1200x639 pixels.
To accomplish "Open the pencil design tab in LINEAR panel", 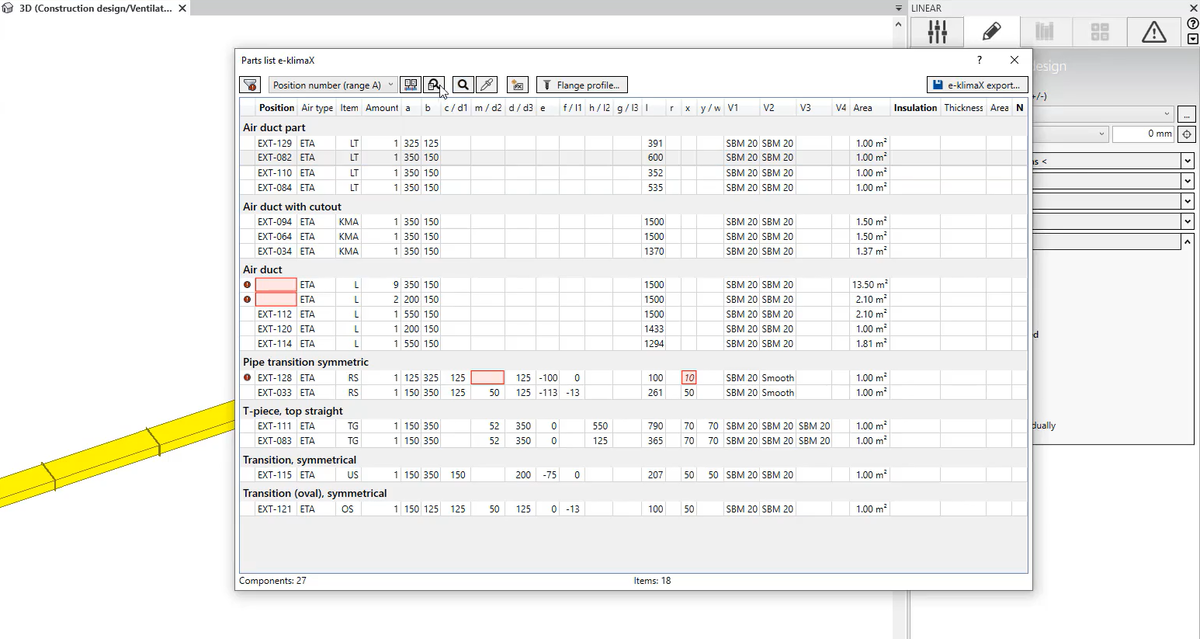I will coord(991,32).
